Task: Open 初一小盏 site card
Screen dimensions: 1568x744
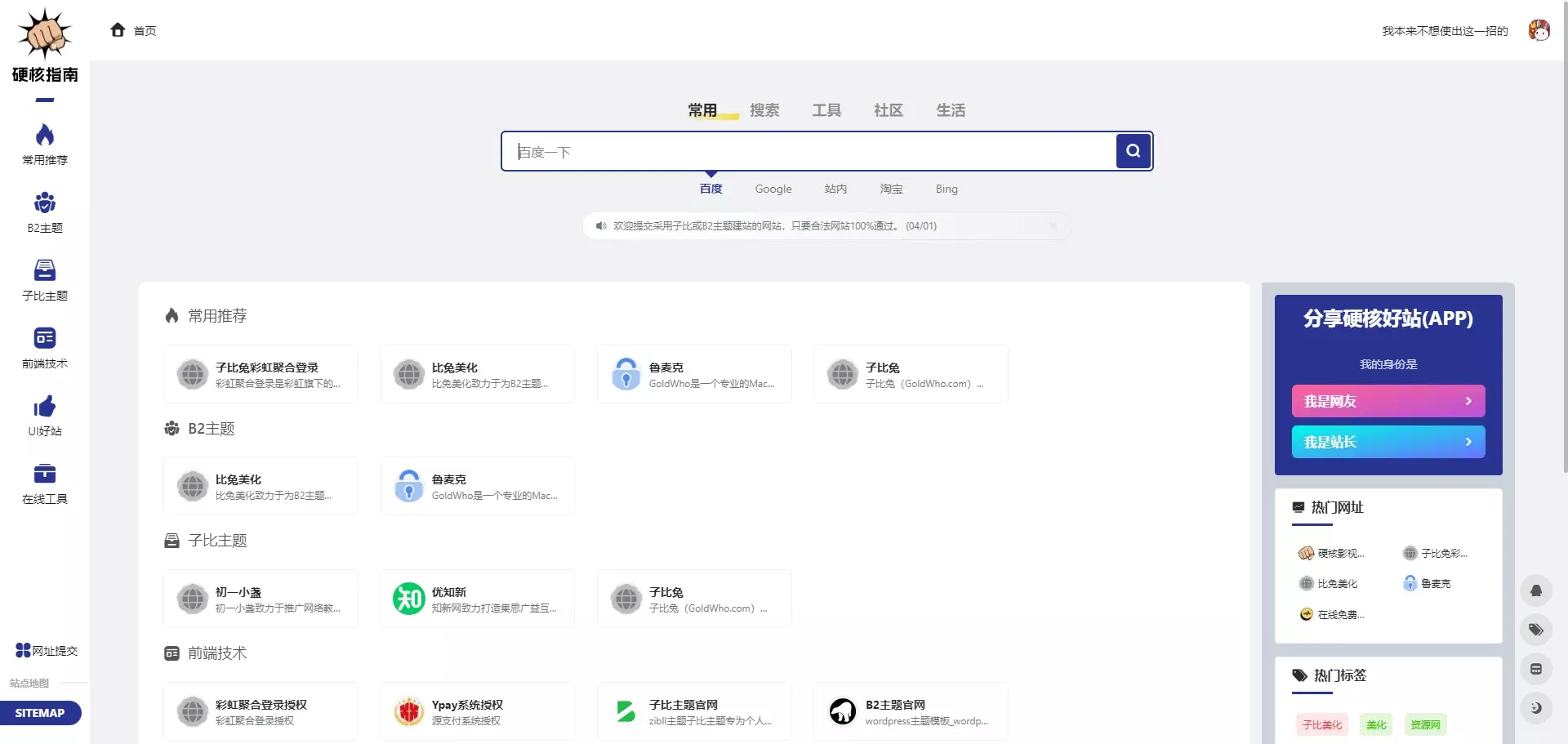Action: [x=261, y=599]
